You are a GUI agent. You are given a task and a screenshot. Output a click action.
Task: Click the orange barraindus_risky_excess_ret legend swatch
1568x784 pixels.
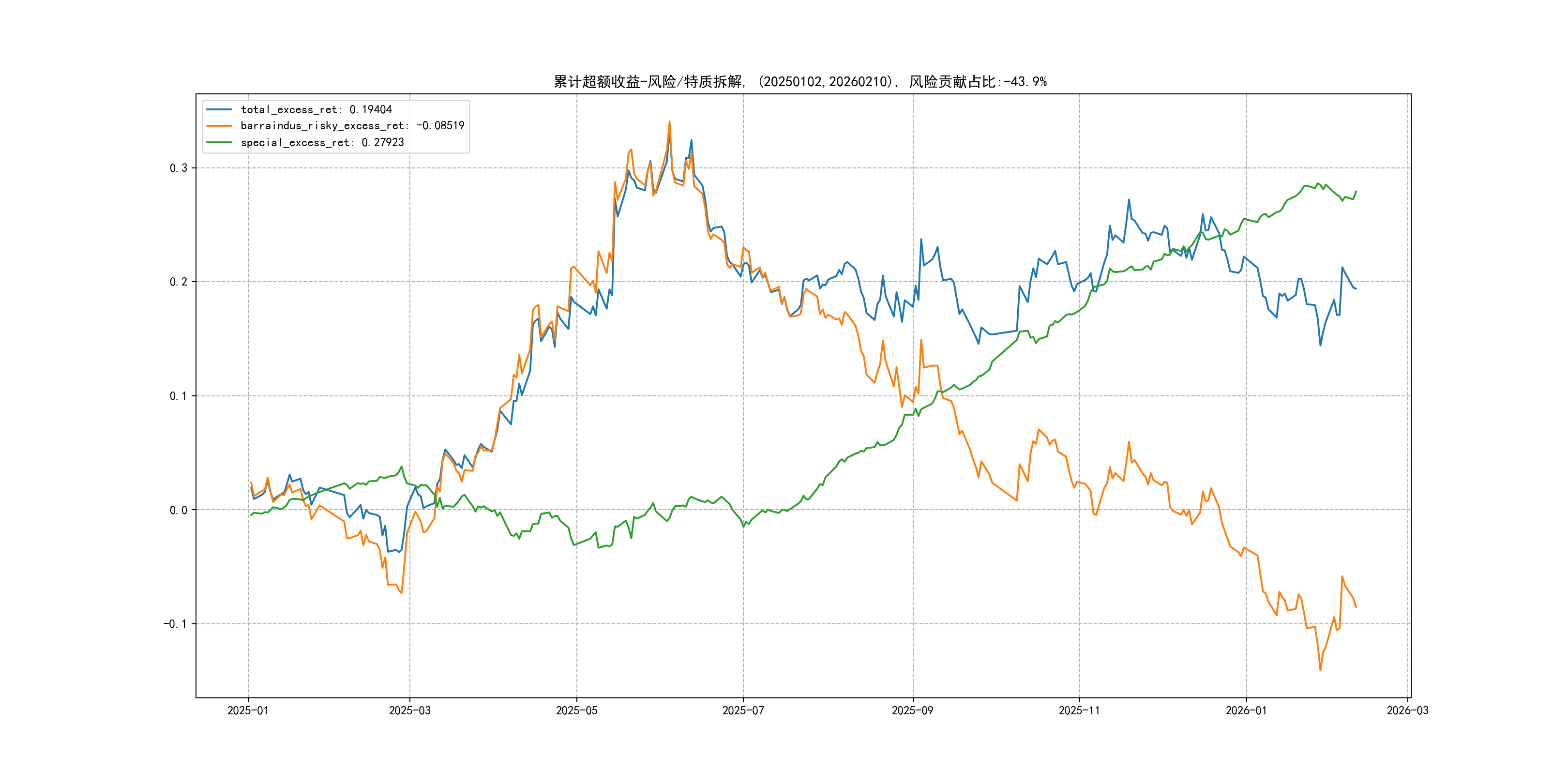click(219, 126)
